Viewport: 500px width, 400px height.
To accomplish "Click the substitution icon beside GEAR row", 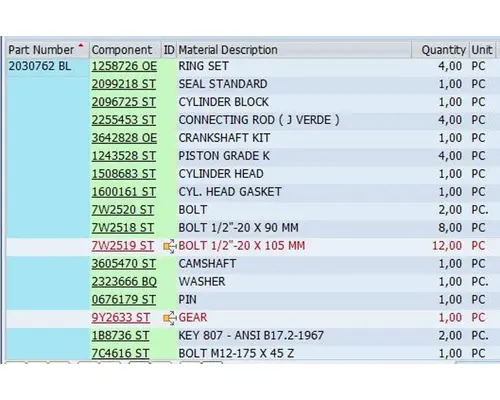I will (170, 318).
